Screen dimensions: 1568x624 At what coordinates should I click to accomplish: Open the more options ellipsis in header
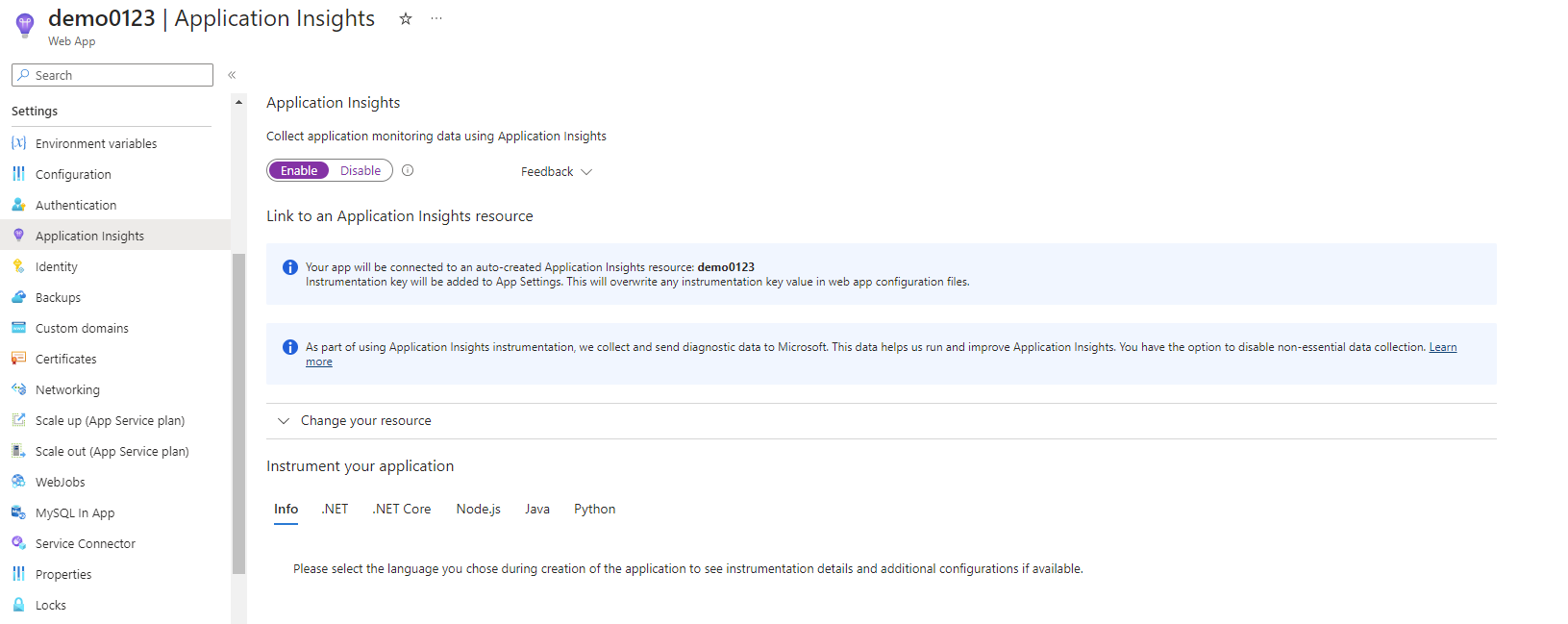[x=436, y=18]
